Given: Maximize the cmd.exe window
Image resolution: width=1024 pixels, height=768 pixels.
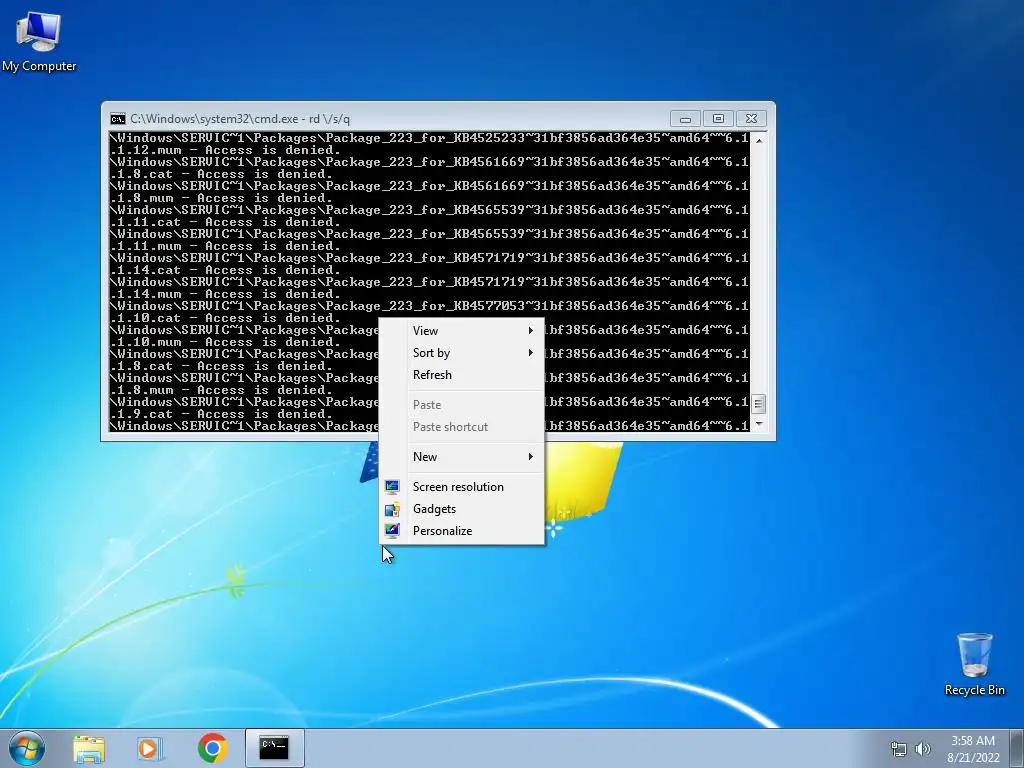Looking at the screenshot, I should (x=718, y=119).
